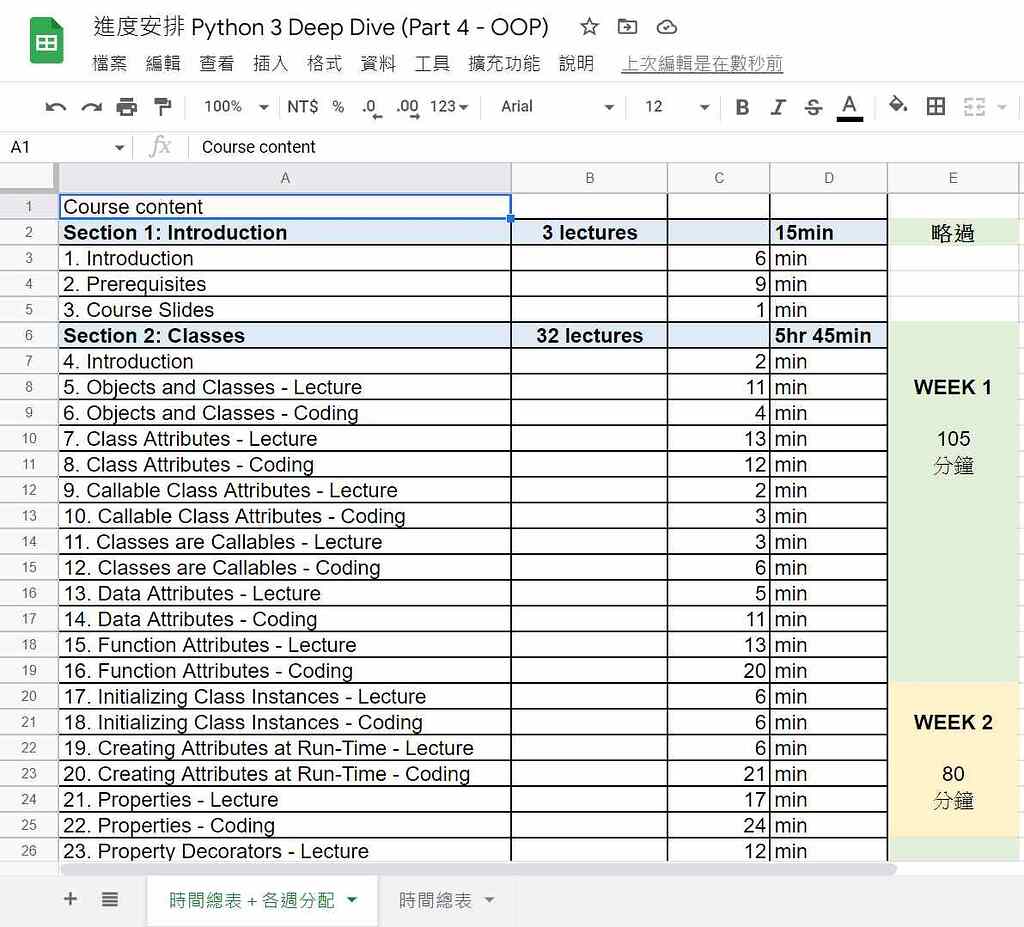Star this spreadsheet
The width and height of the screenshot is (1024, 927).
589,27
